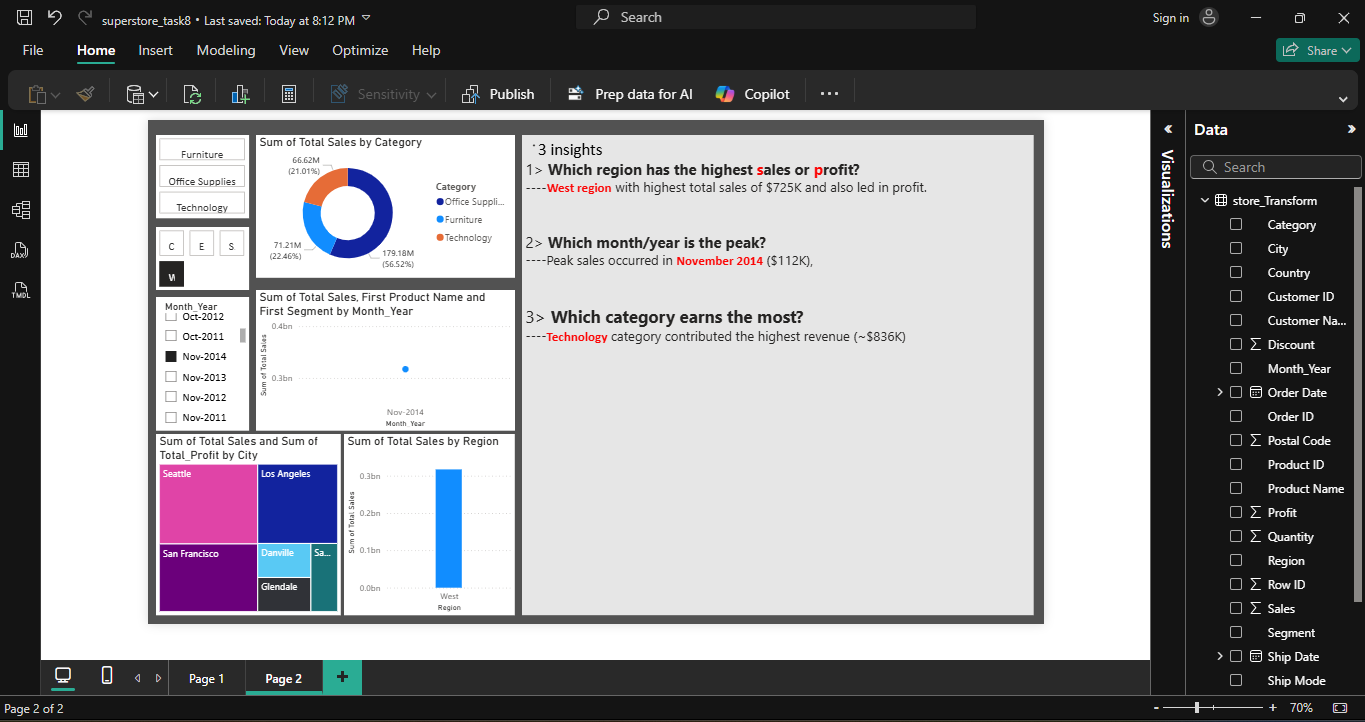Click the user account avatar icon
The width and height of the screenshot is (1365, 722).
point(1209,17)
